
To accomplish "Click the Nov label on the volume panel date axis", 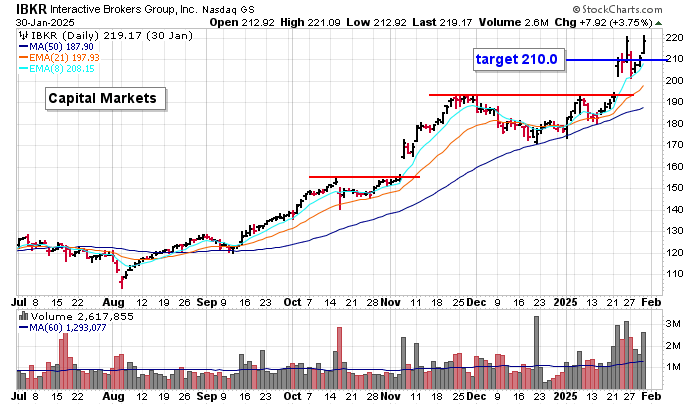I will [x=390, y=397].
